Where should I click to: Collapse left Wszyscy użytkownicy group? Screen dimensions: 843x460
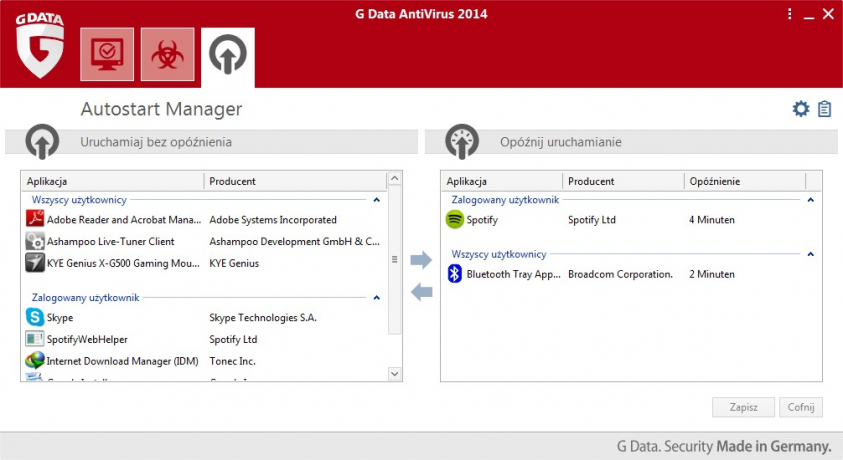point(377,200)
